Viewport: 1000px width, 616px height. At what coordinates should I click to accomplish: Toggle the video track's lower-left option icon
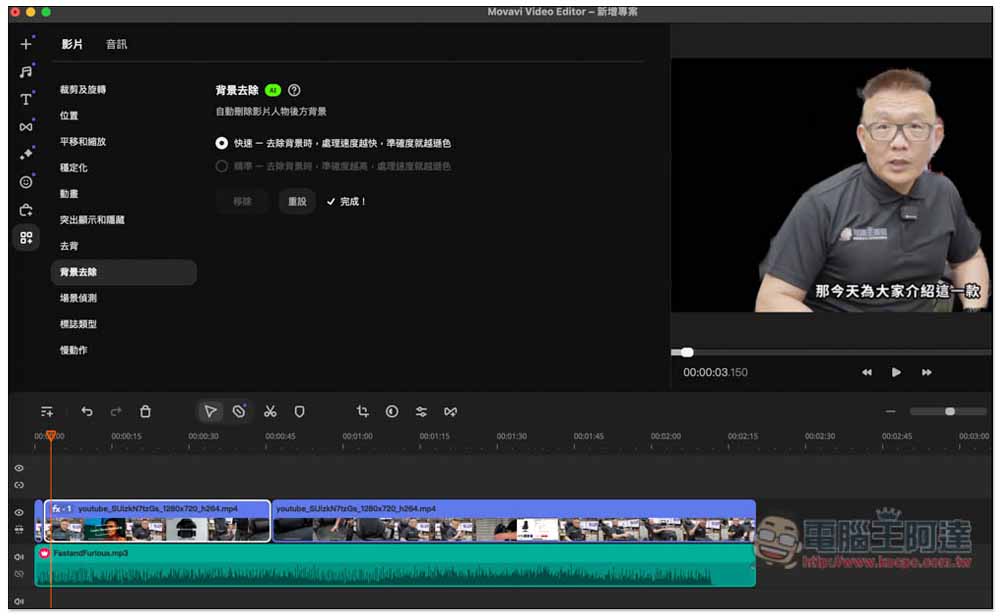[x=19, y=530]
